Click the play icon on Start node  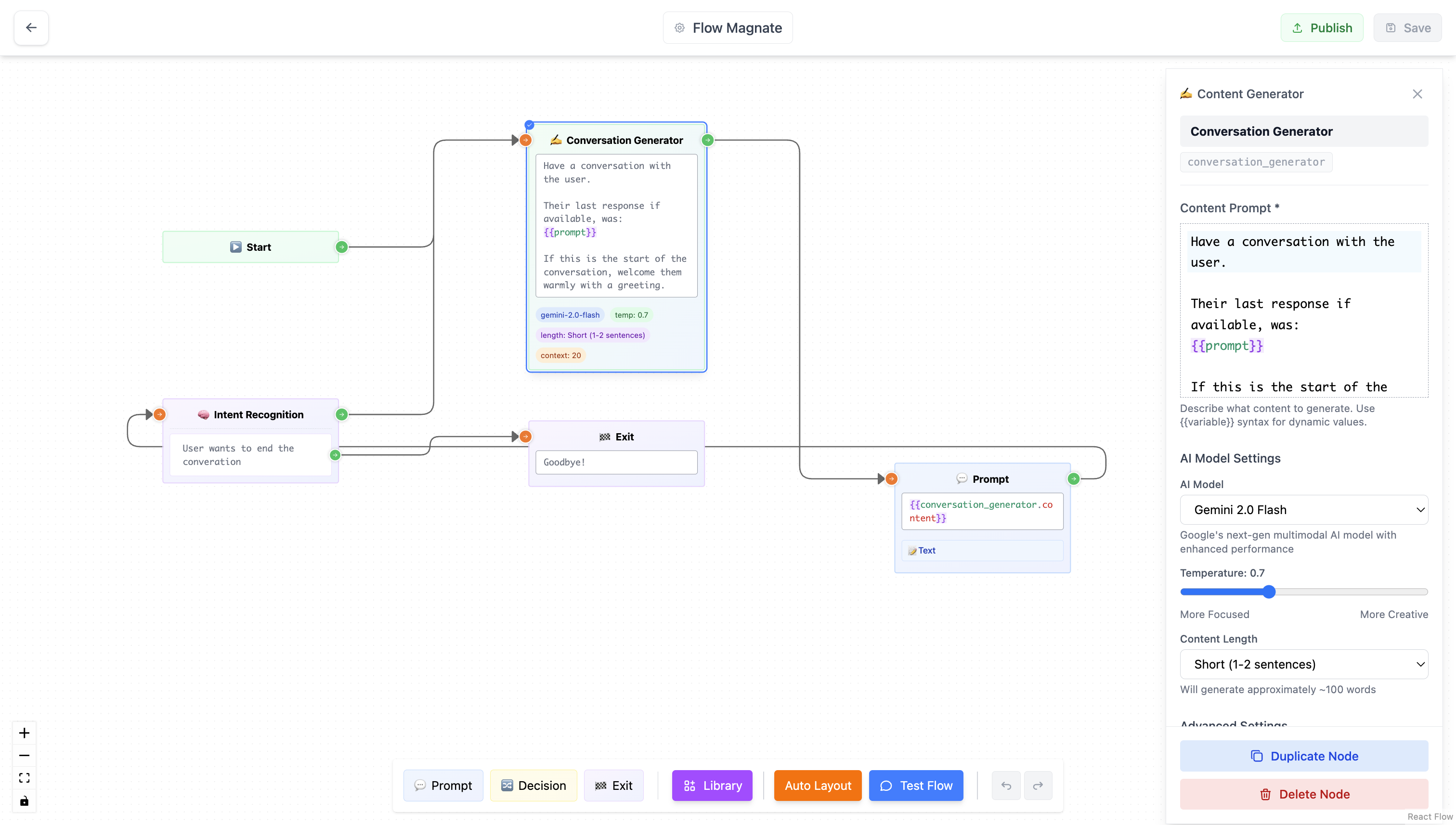pyautogui.click(x=236, y=247)
